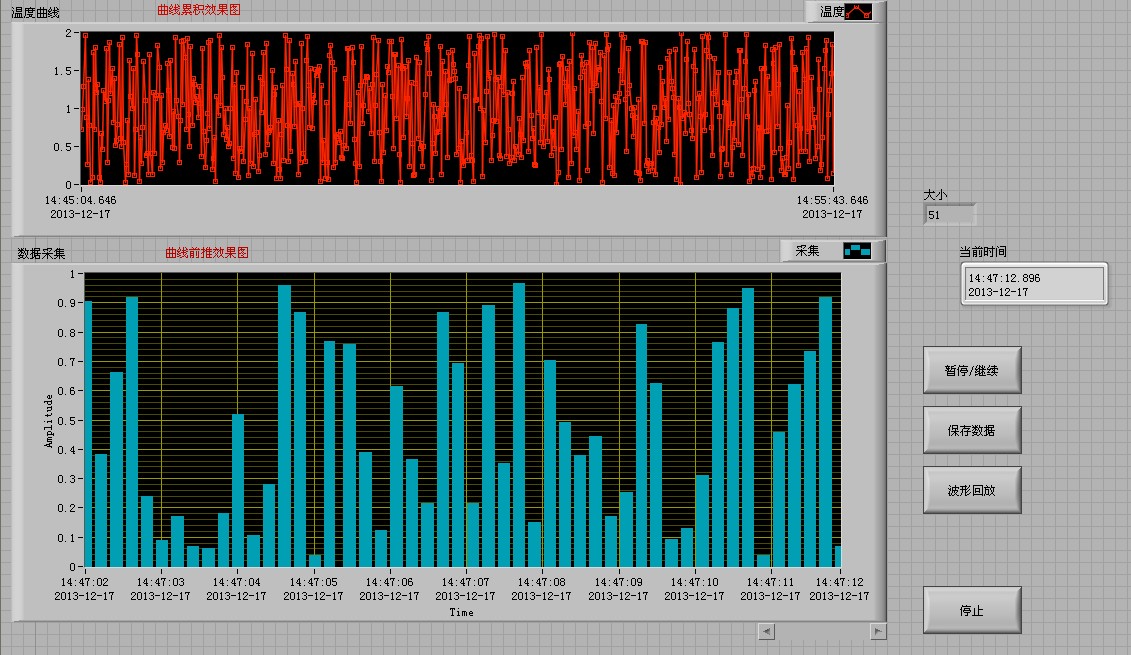Open 波形回放 waveform playback

(x=972, y=490)
